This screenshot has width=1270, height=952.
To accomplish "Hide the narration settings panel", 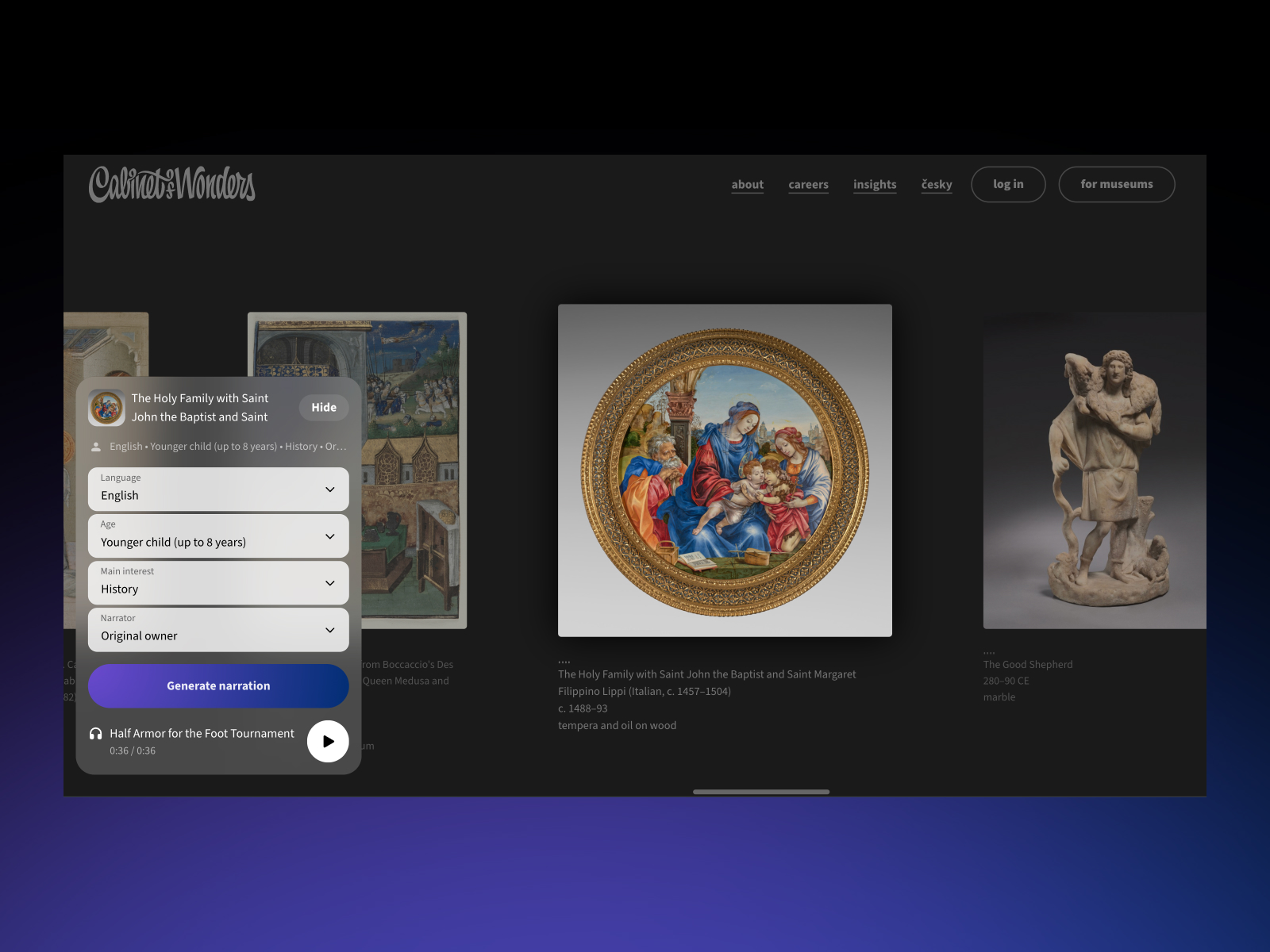I will [323, 407].
